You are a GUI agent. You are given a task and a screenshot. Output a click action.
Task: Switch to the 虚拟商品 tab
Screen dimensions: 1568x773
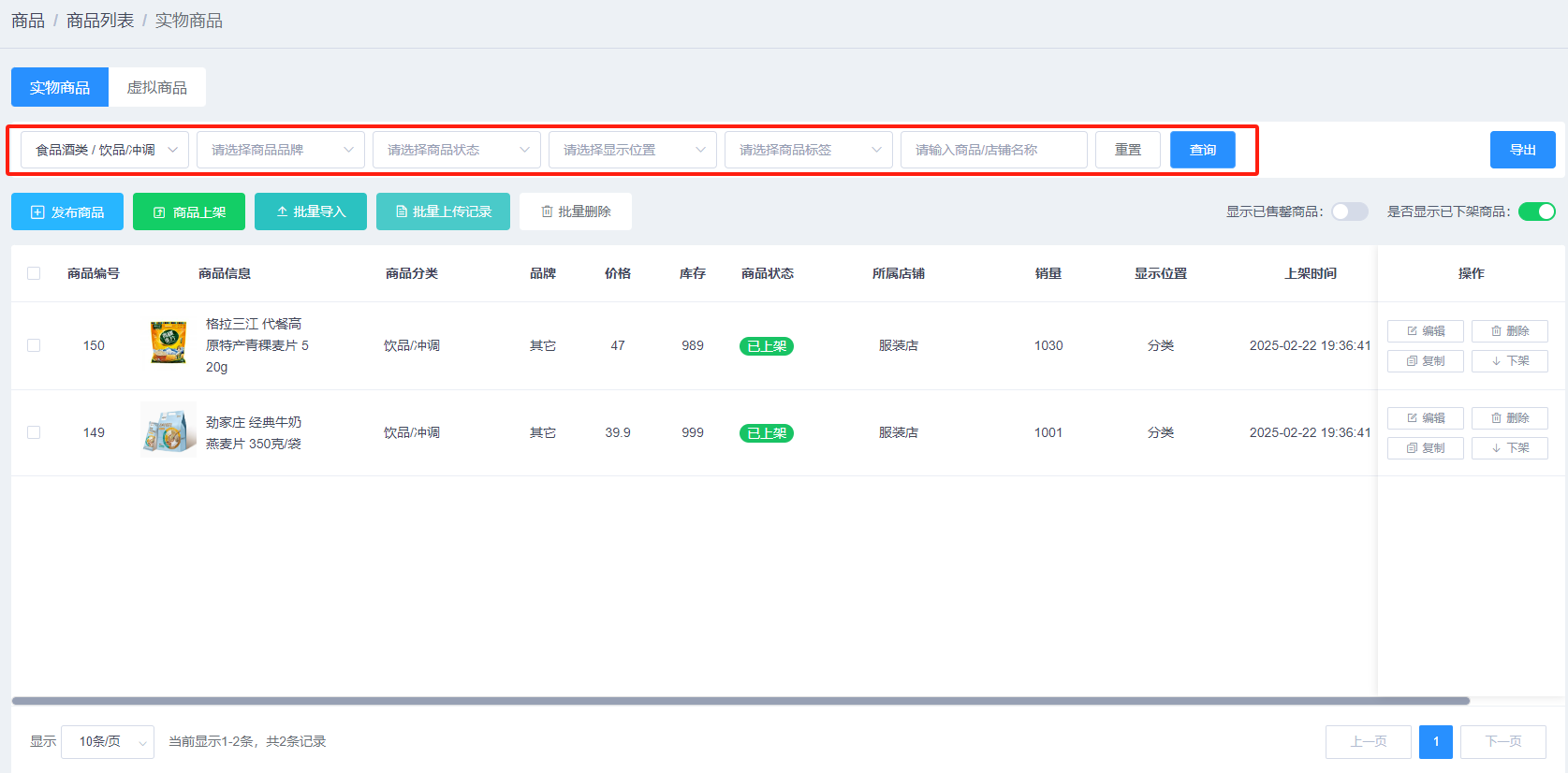[x=157, y=87]
